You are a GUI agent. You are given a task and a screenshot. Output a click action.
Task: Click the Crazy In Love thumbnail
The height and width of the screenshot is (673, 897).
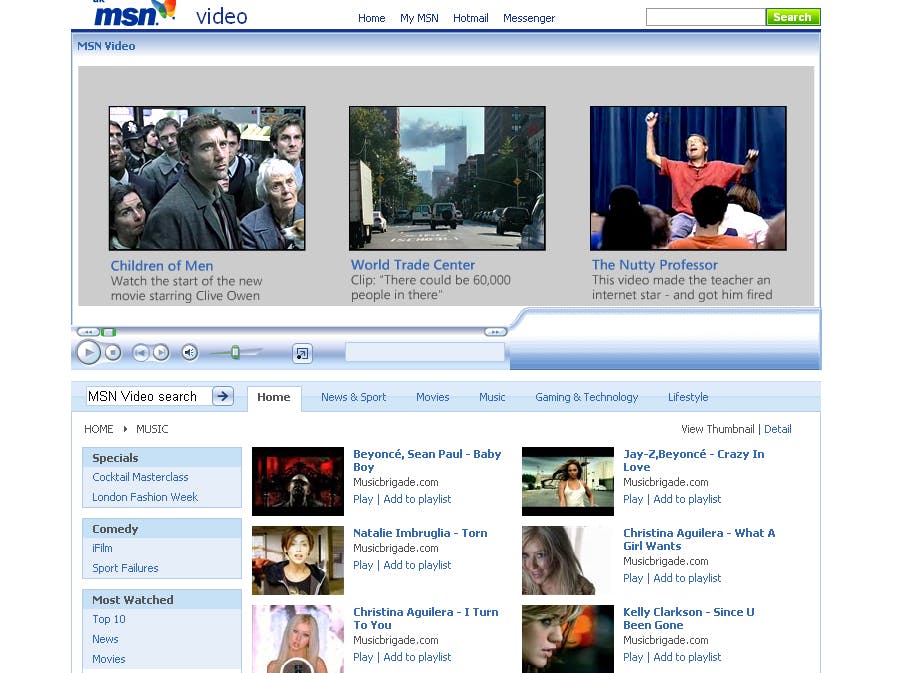tap(568, 481)
